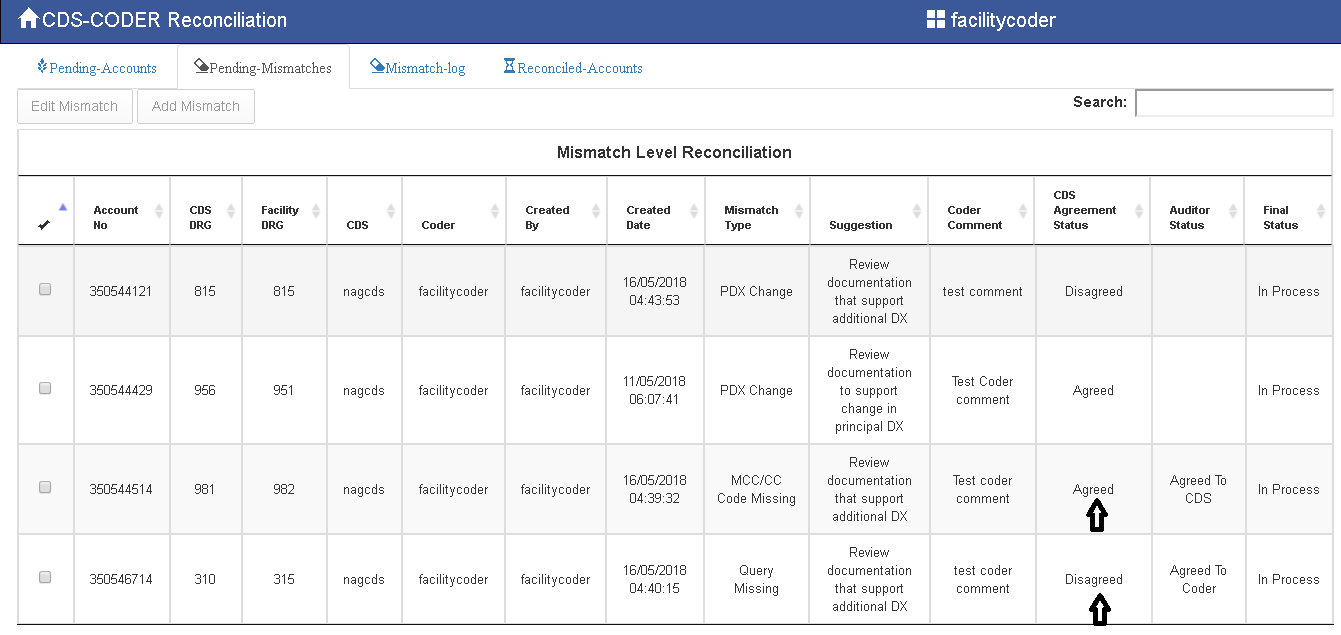Click the hourglass icon on Reconciled-Accounts
Image resolution: width=1341 pixels, height=635 pixels.
point(509,67)
